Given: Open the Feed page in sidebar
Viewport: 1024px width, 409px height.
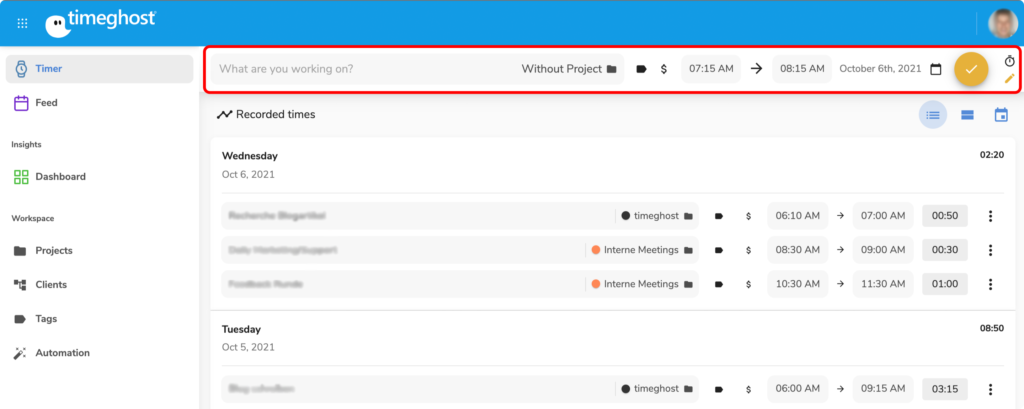Looking at the screenshot, I should [x=46, y=102].
